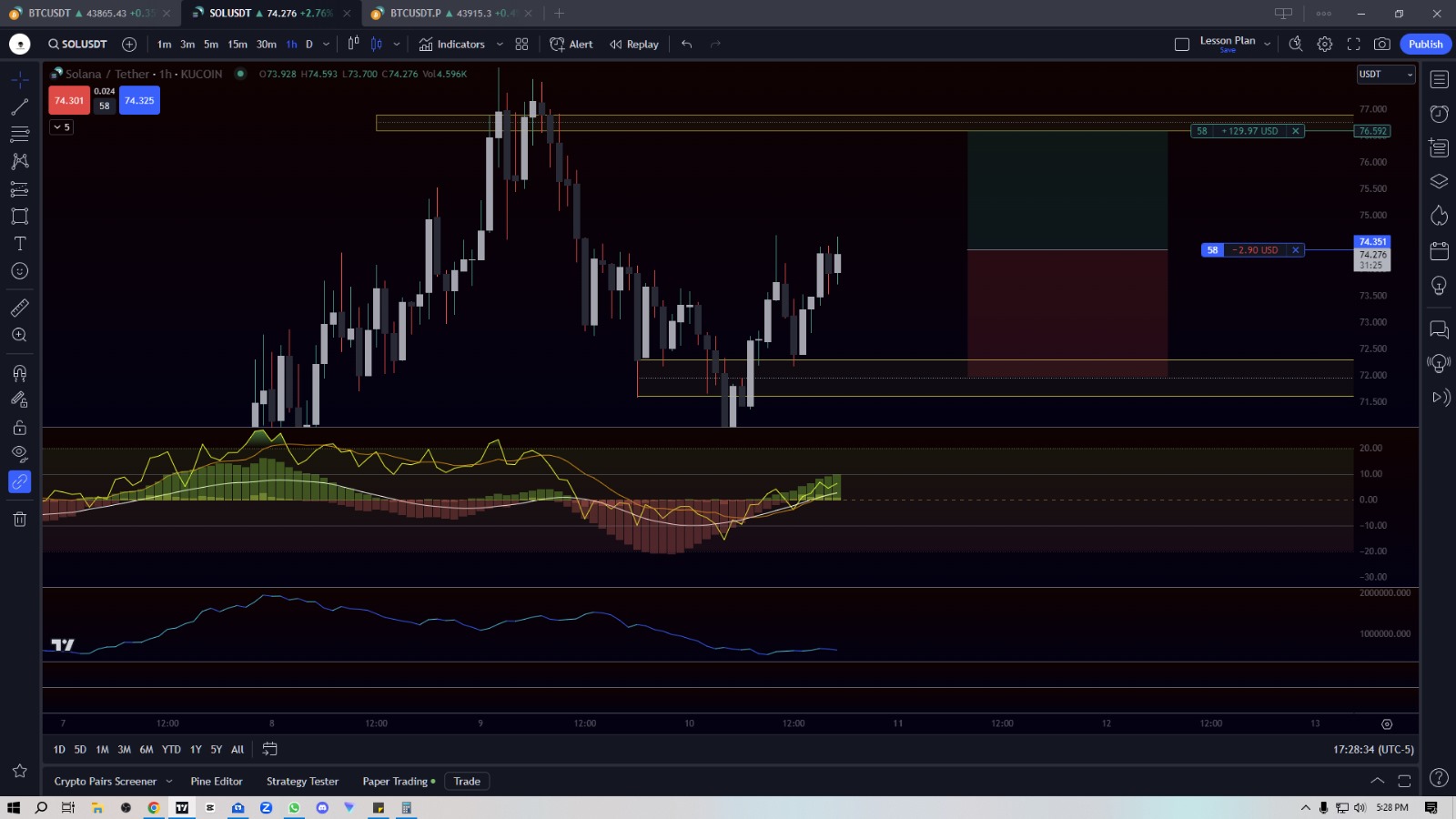
Task: Take a chart snapshot with camera icon
Action: (1381, 44)
